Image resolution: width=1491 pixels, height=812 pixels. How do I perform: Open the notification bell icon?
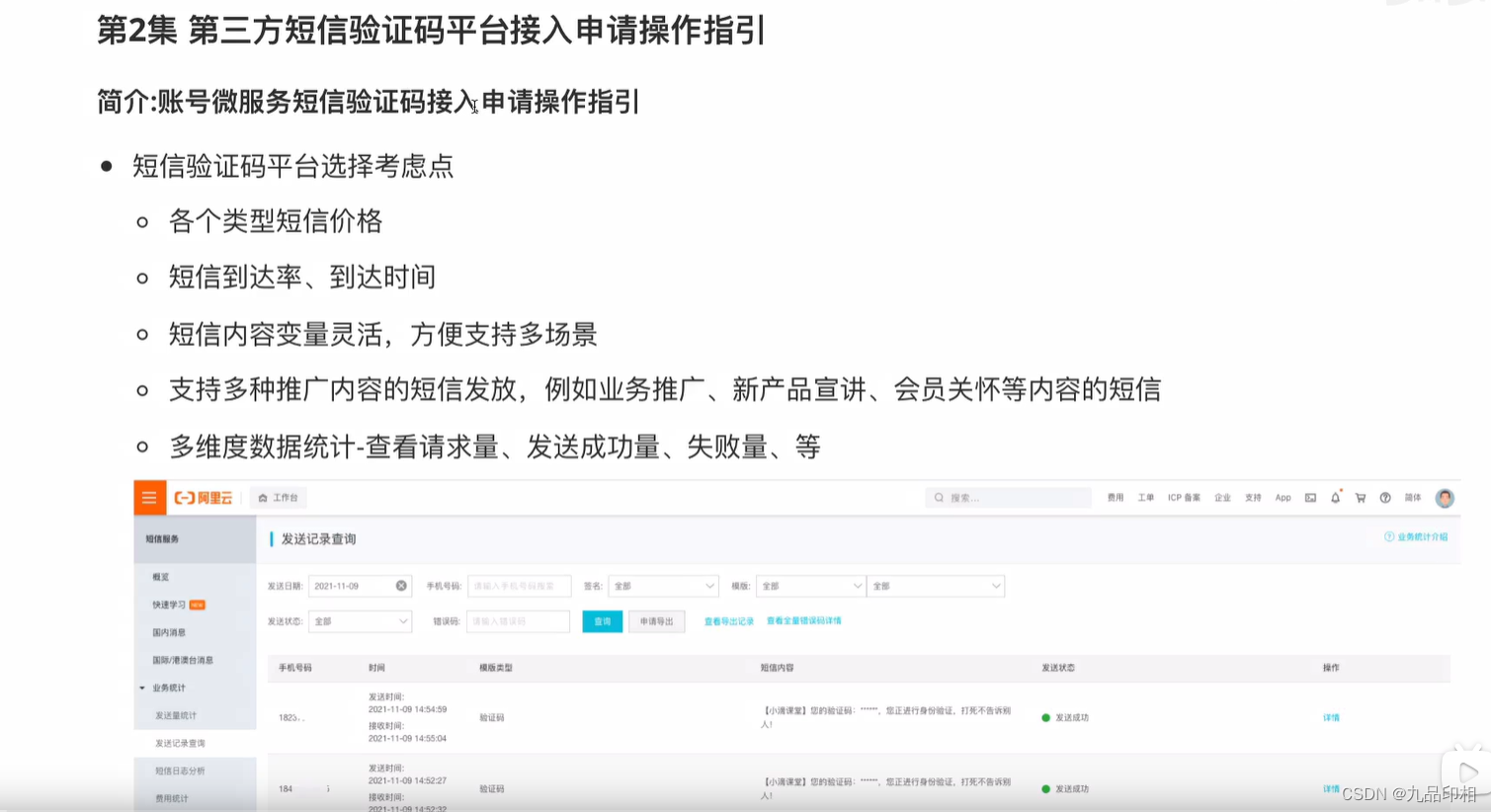click(1335, 498)
